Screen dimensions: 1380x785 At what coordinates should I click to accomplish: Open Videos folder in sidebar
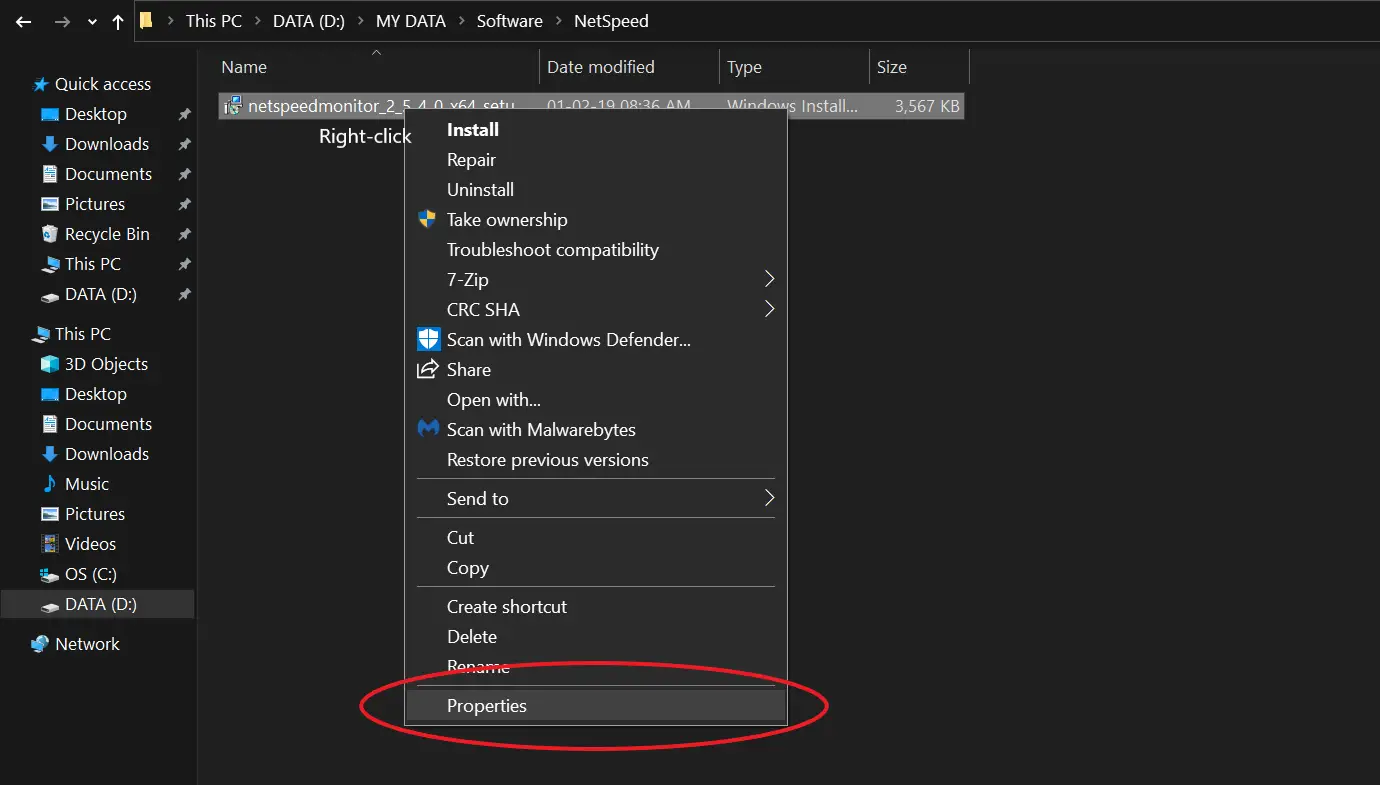(x=90, y=544)
